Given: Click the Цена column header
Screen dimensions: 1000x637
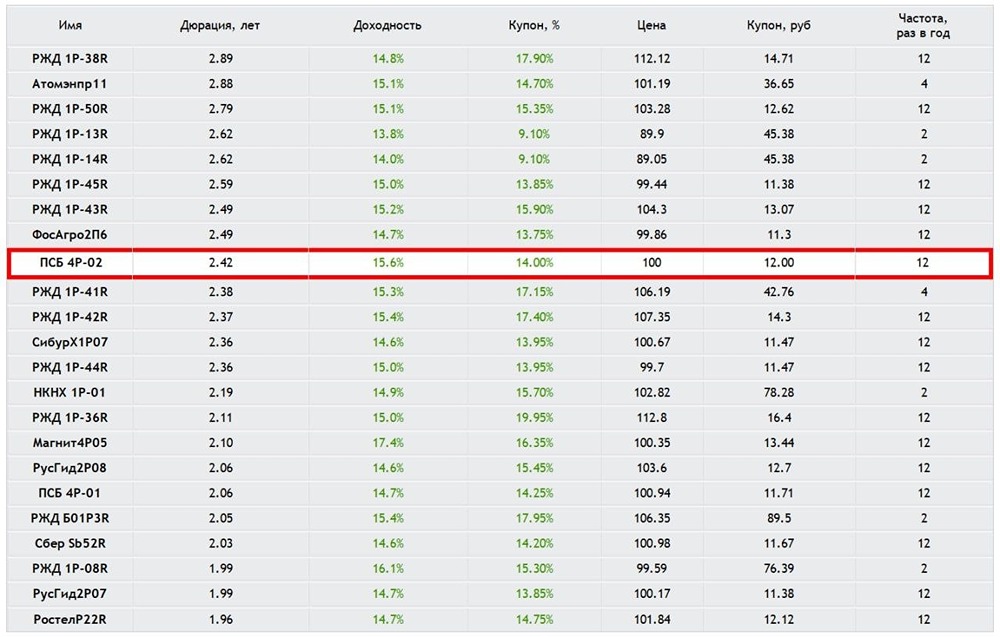Looking at the screenshot, I should tap(651, 25).
